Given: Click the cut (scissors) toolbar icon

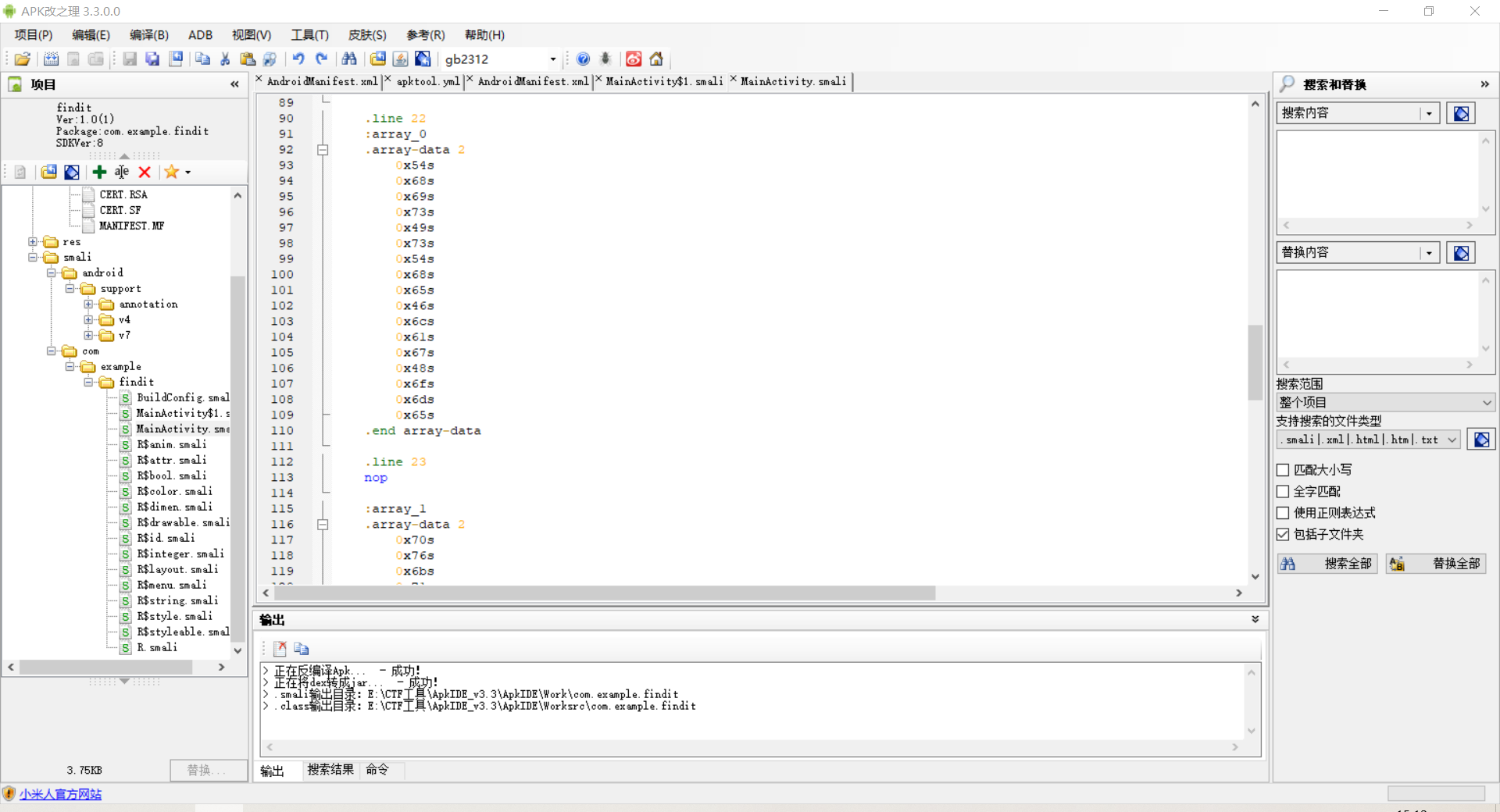Looking at the screenshot, I should (x=224, y=59).
